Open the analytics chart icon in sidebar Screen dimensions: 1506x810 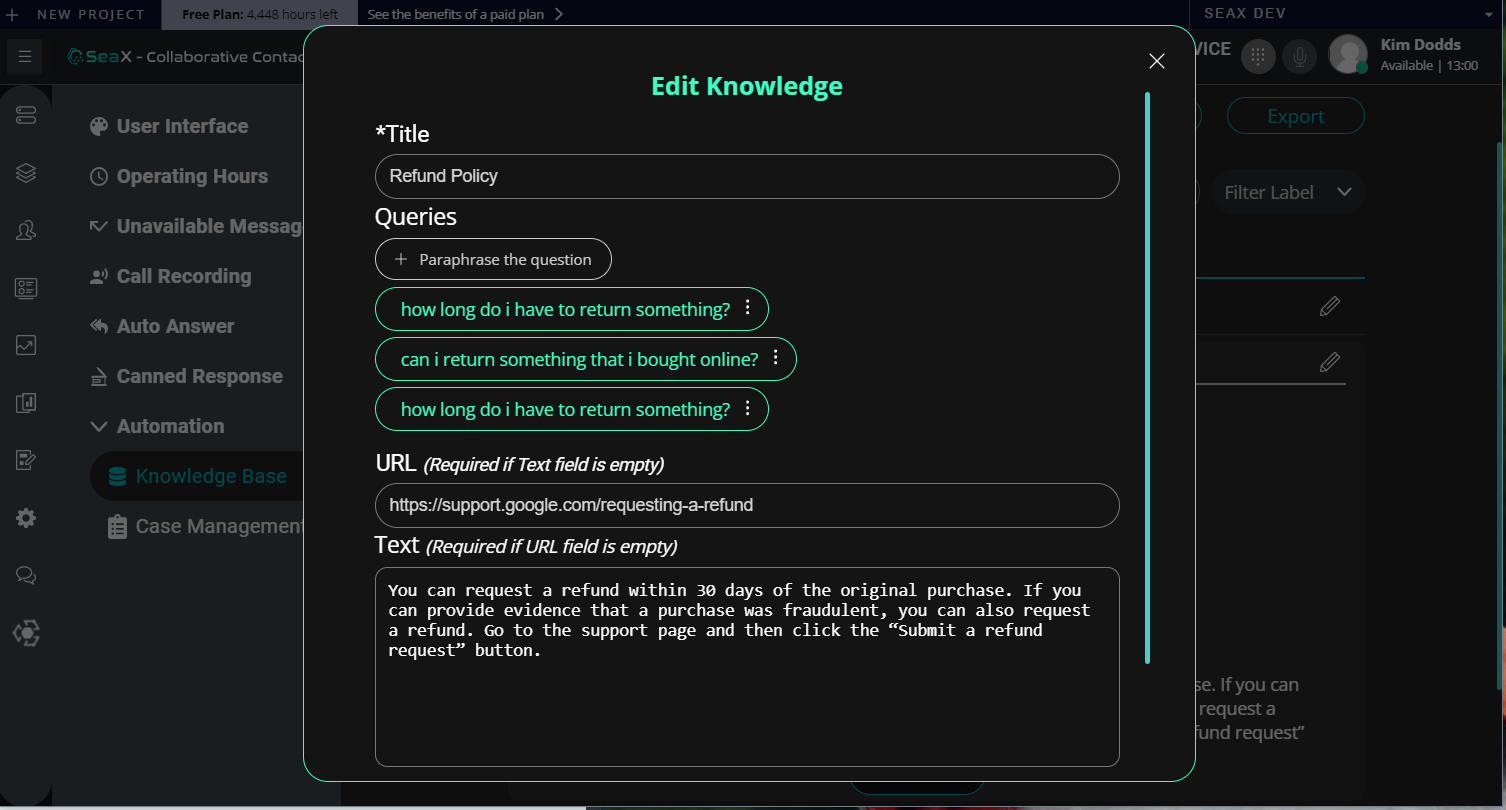(x=26, y=346)
